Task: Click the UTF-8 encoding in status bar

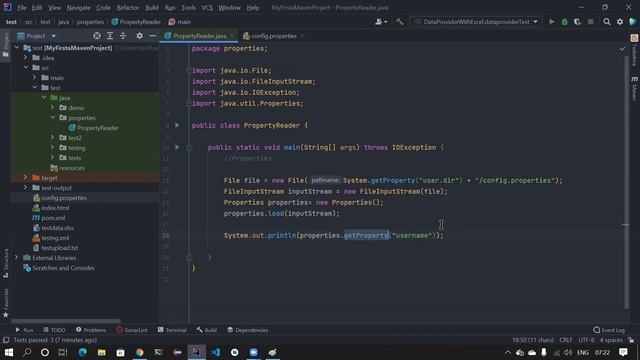Action: pos(586,340)
